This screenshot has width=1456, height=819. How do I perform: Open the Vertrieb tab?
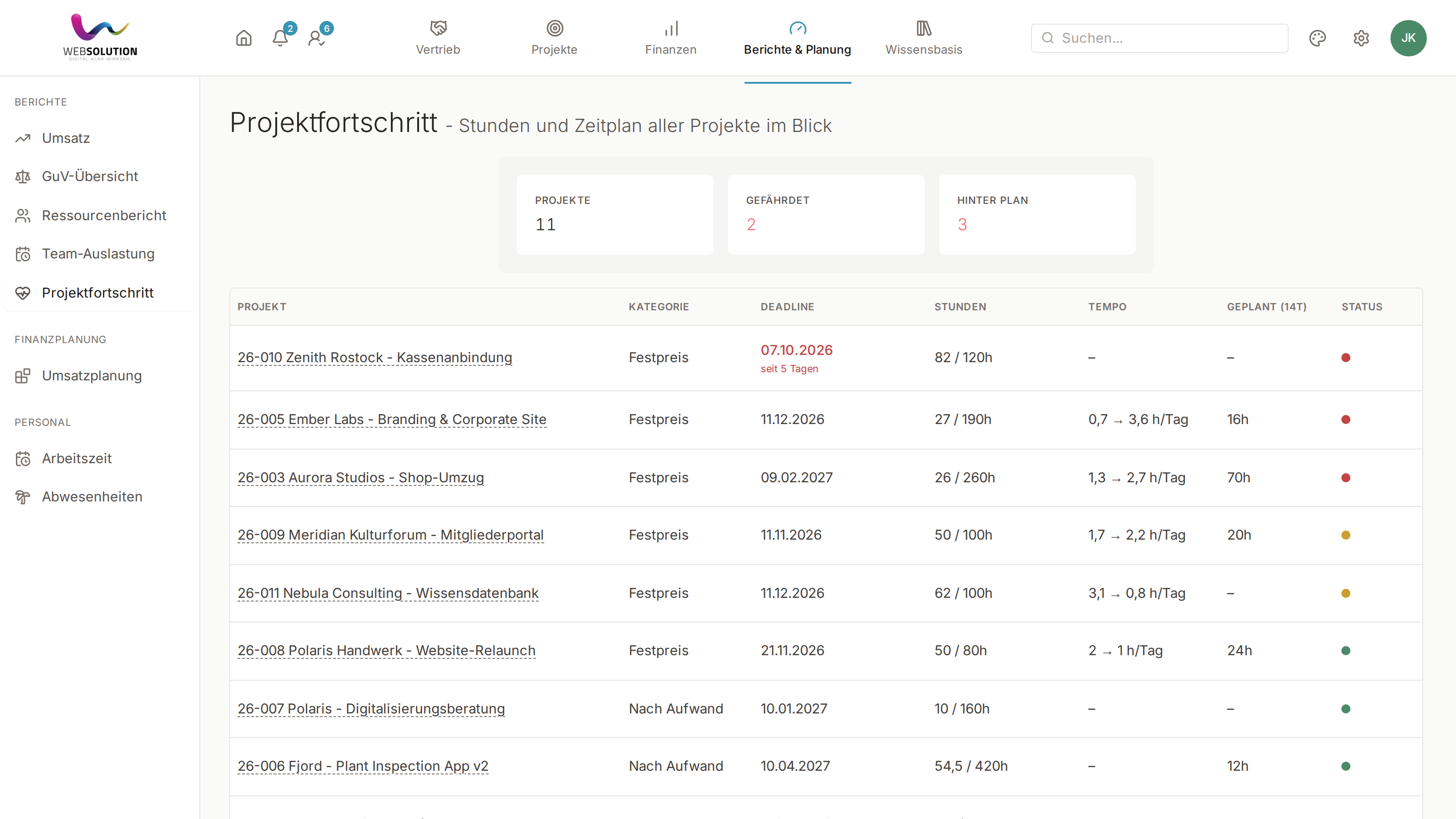[x=438, y=39]
